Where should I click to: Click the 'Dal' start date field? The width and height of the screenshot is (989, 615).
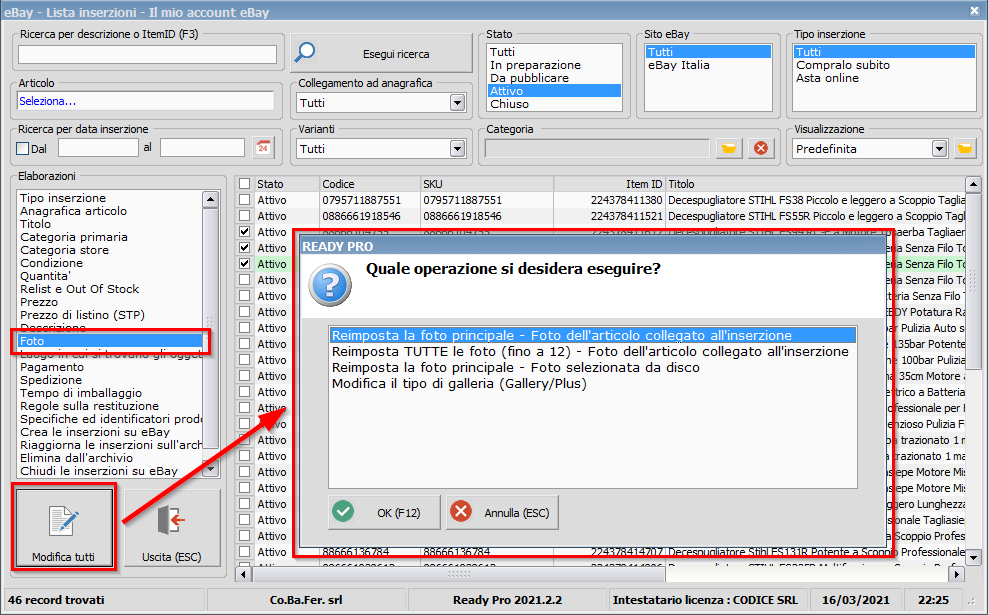(x=98, y=148)
